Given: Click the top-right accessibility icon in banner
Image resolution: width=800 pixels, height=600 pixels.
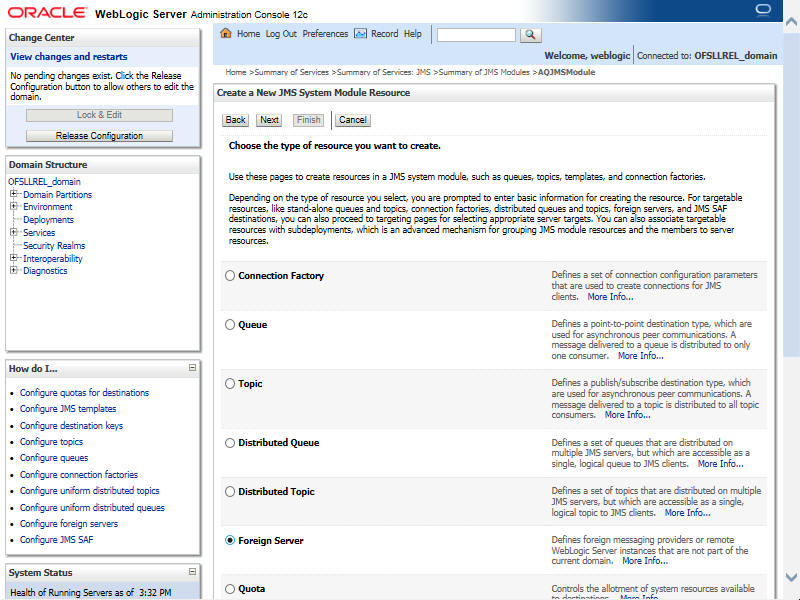Looking at the screenshot, I should (763, 10).
